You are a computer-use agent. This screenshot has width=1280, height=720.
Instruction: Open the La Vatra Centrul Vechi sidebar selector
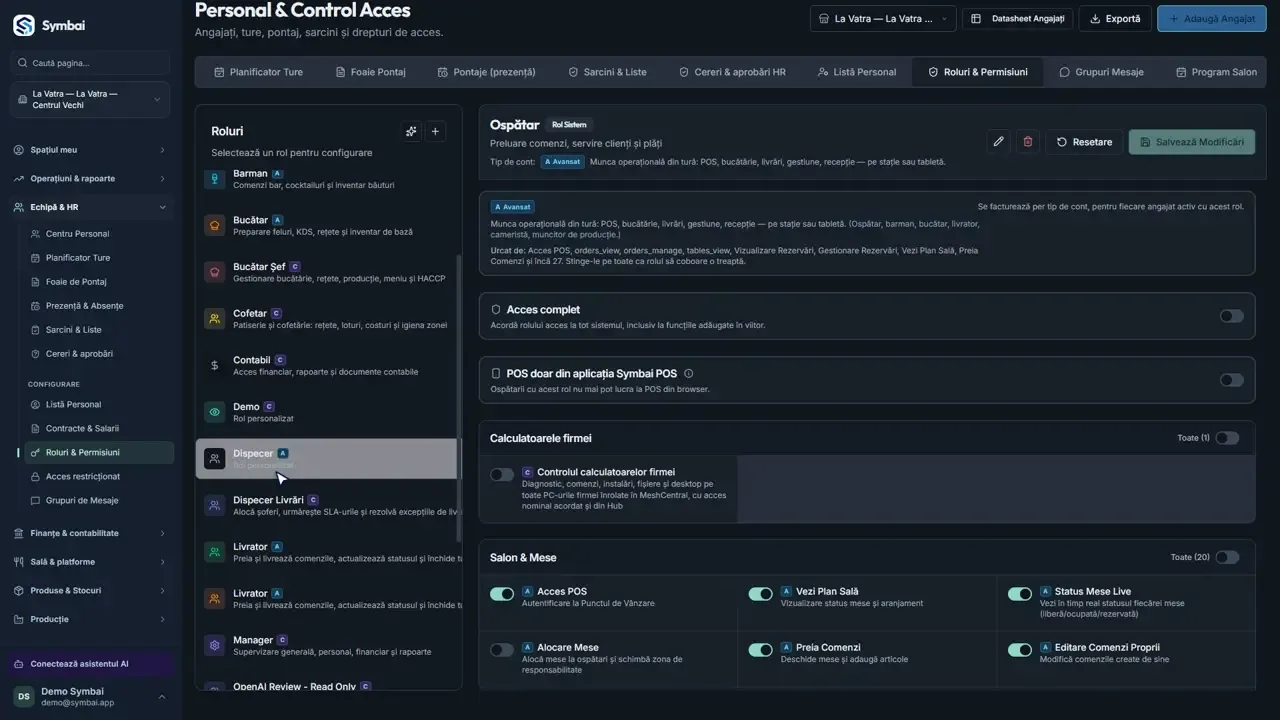[91, 100]
